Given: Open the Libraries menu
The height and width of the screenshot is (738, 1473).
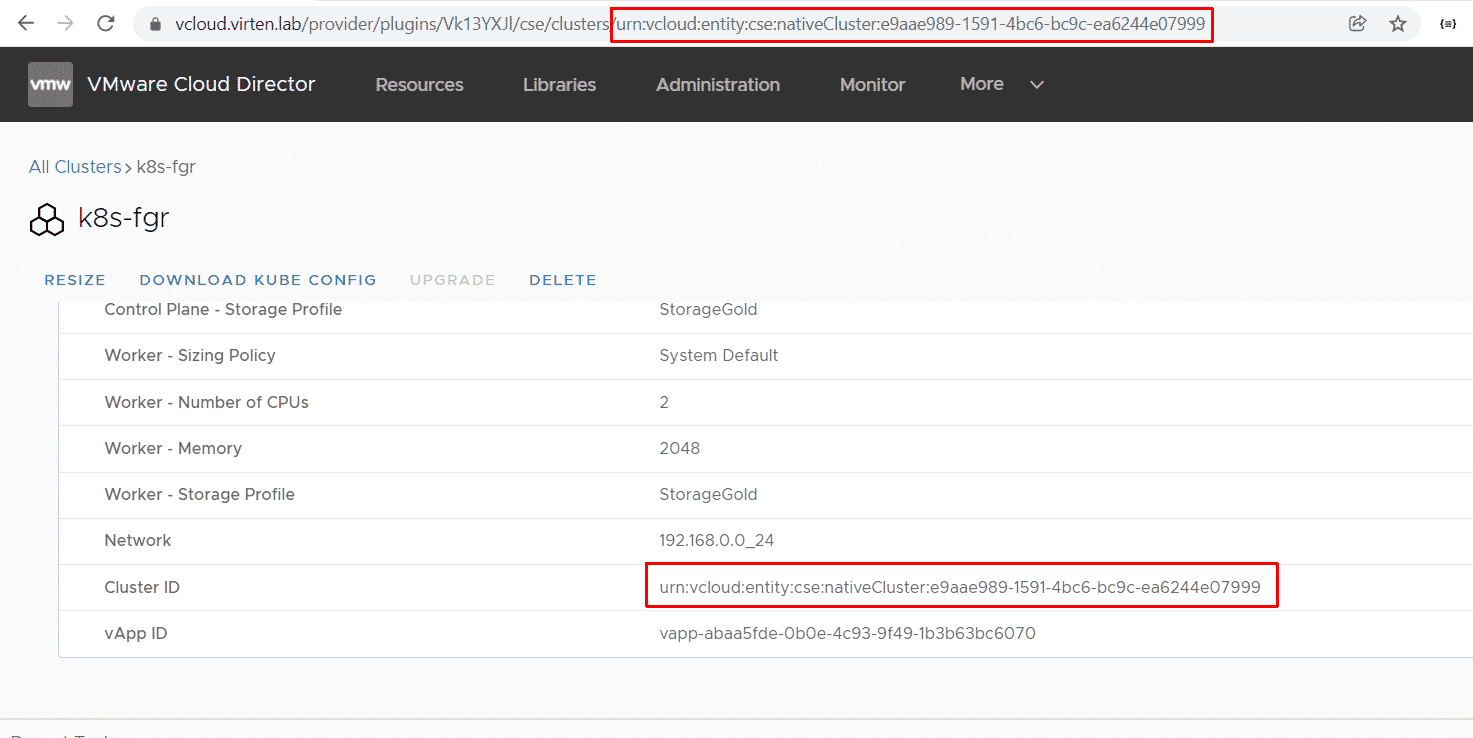Looking at the screenshot, I should pos(559,85).
